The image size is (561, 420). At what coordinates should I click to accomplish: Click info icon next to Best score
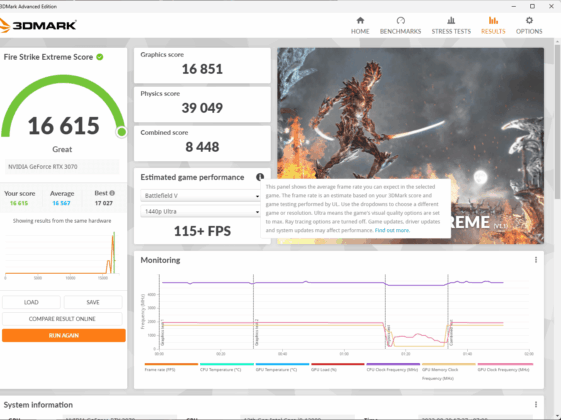coord(112,193)
